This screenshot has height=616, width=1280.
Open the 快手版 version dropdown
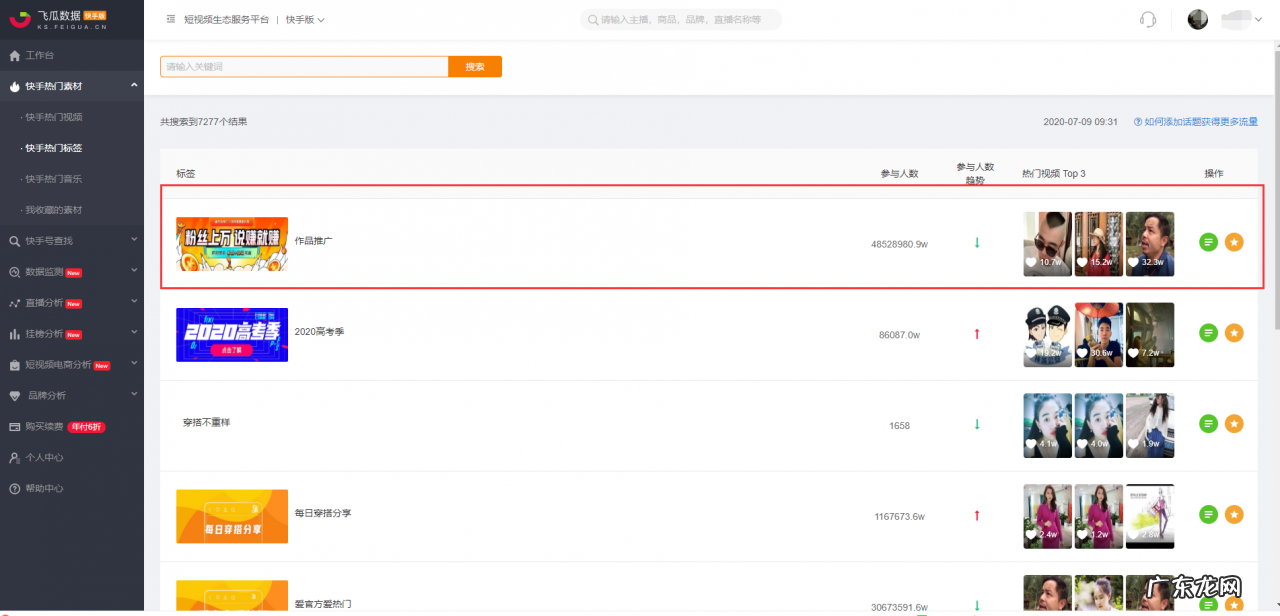305,20
